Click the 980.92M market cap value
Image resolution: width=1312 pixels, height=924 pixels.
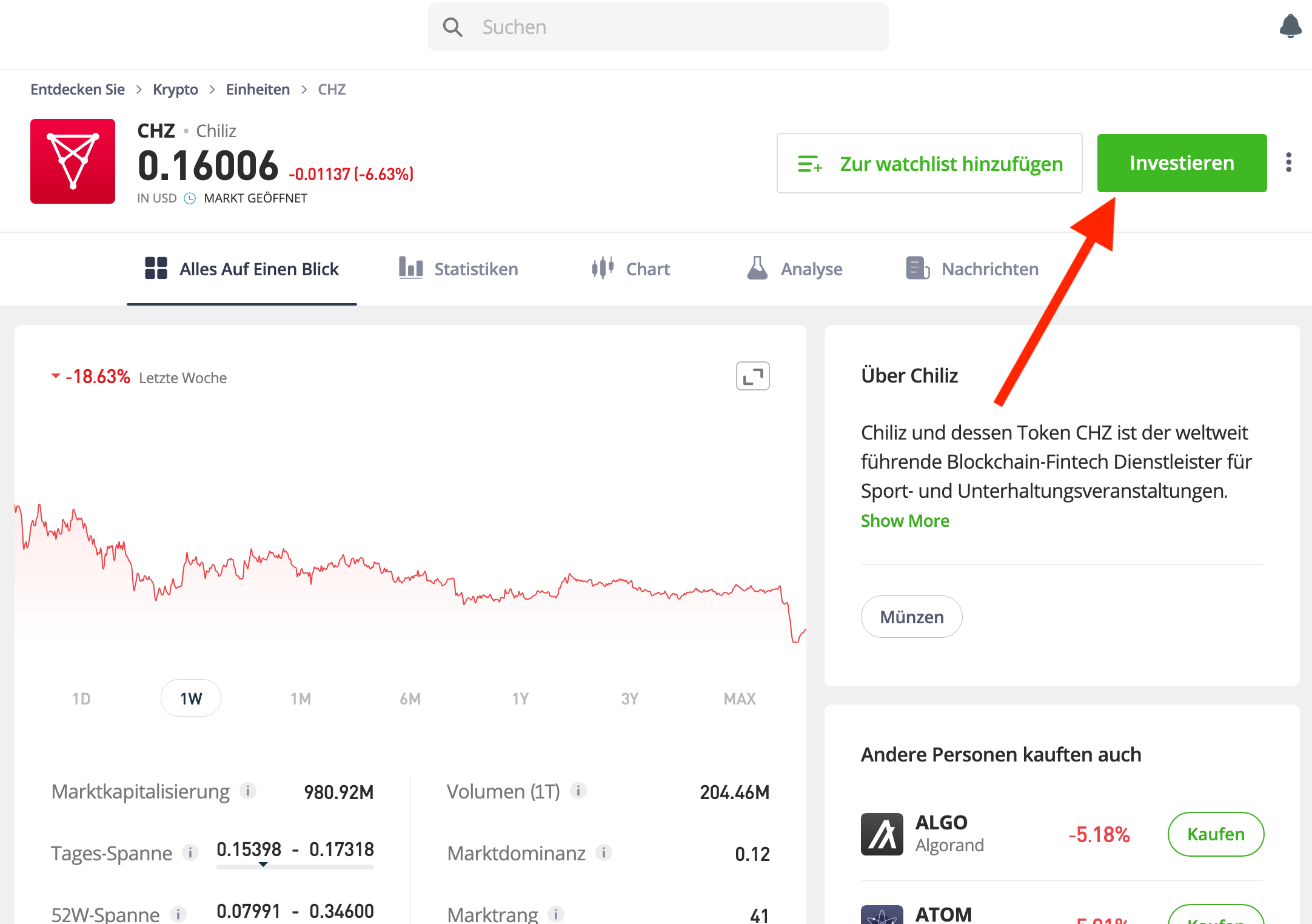click(339, 792)
